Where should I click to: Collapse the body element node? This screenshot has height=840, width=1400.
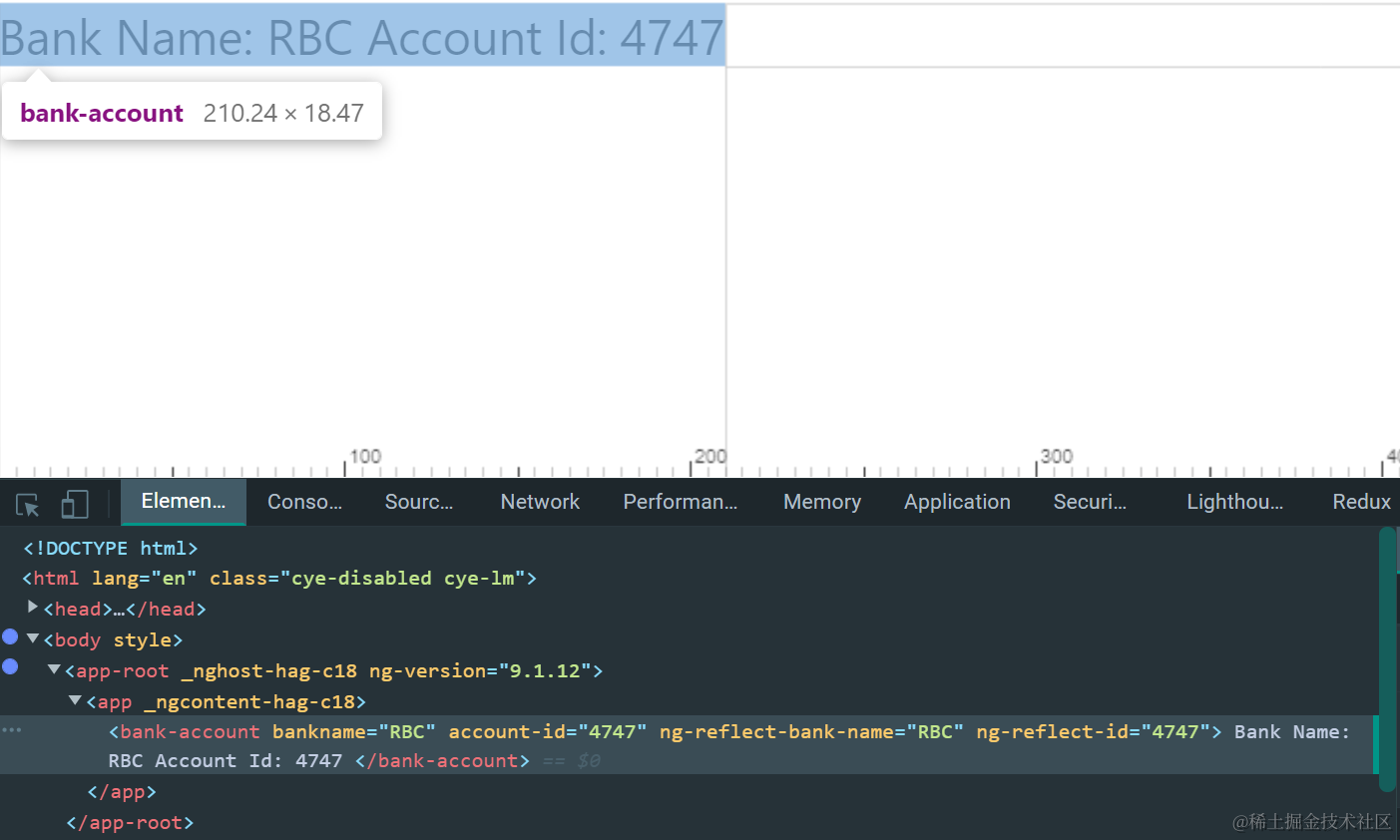(x=33, y=638)
